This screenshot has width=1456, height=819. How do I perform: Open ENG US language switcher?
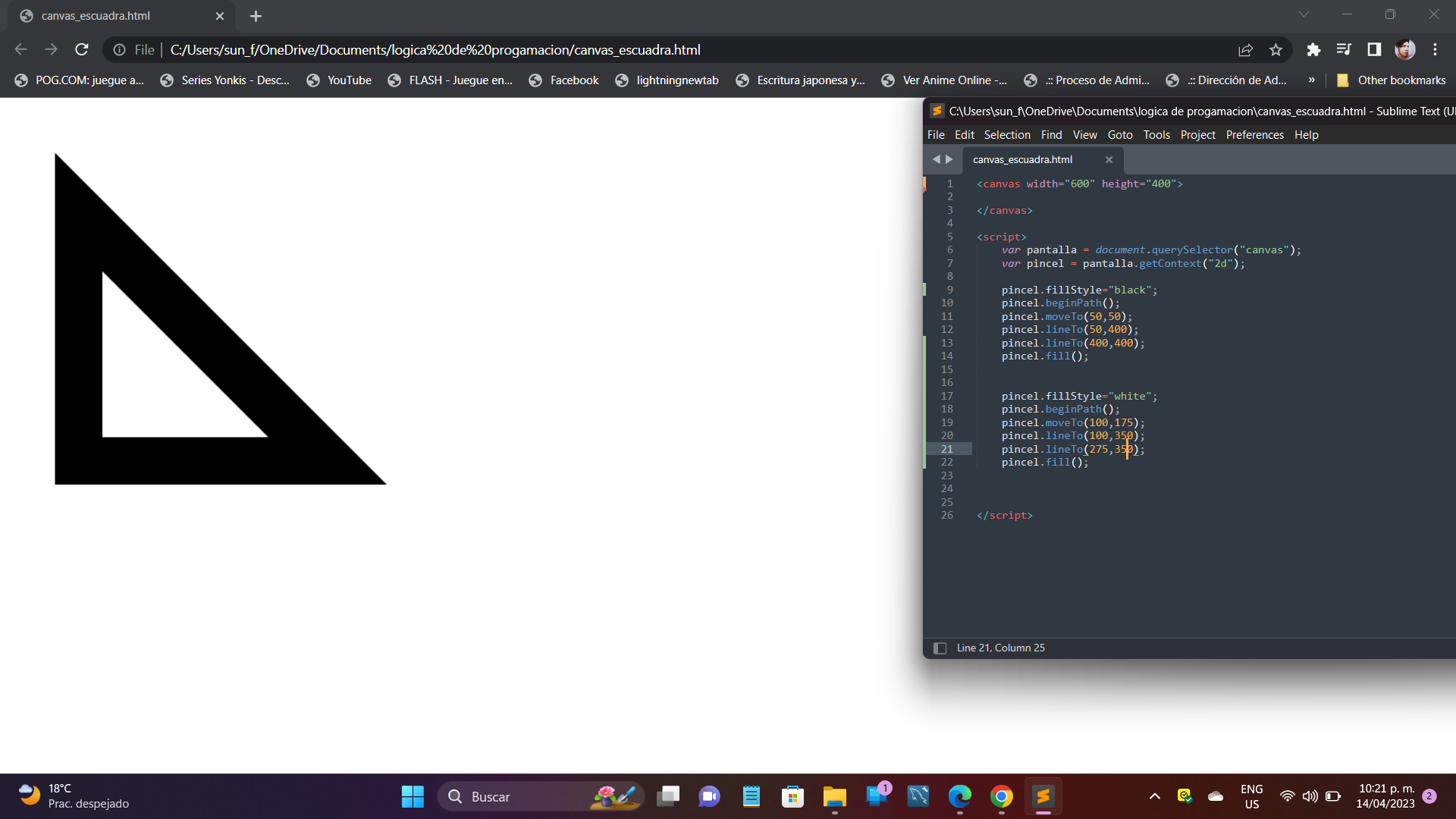[x=1251, y=796]
